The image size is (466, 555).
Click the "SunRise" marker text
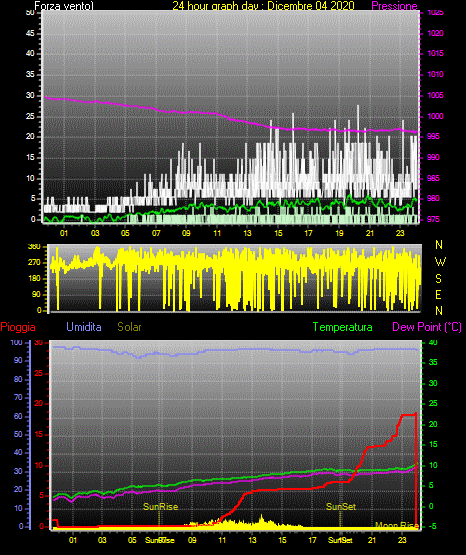tap(160, 507)
